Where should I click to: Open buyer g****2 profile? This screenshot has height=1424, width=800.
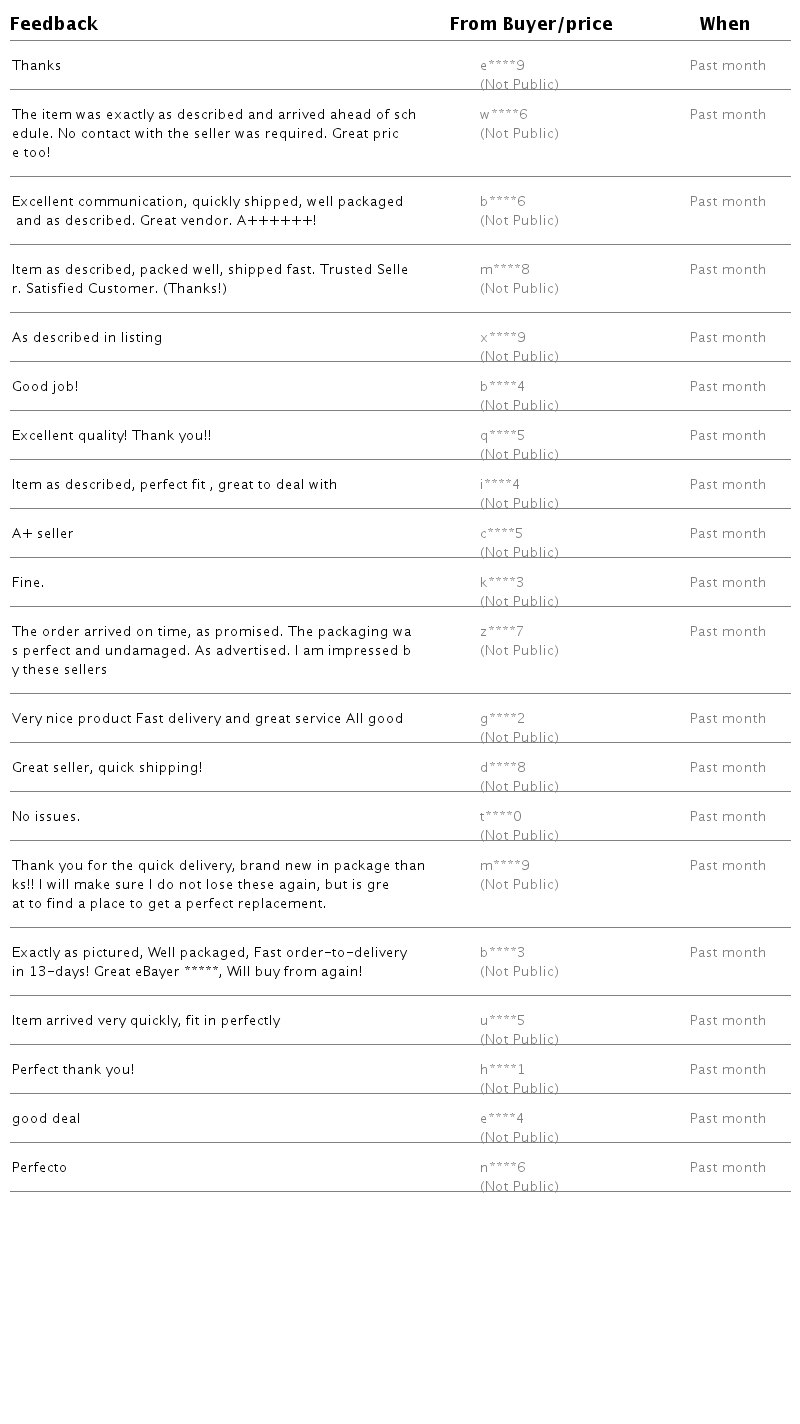click(x=502, y=719)
